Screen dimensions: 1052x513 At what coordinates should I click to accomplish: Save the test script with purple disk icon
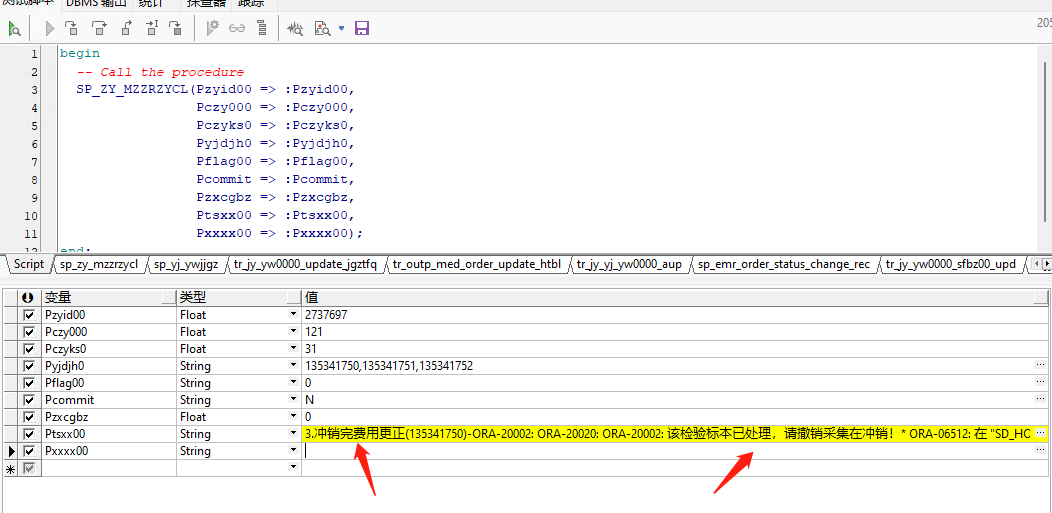click(x=362, y=29)
